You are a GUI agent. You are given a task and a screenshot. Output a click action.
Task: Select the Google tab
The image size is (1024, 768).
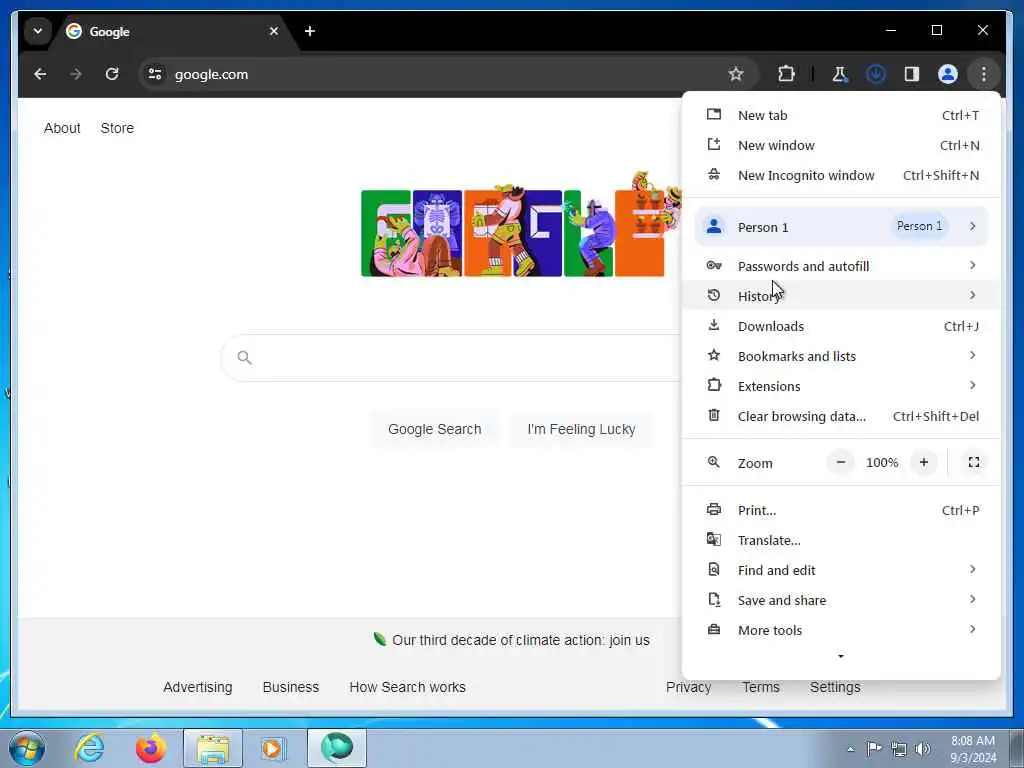[170, 31]
